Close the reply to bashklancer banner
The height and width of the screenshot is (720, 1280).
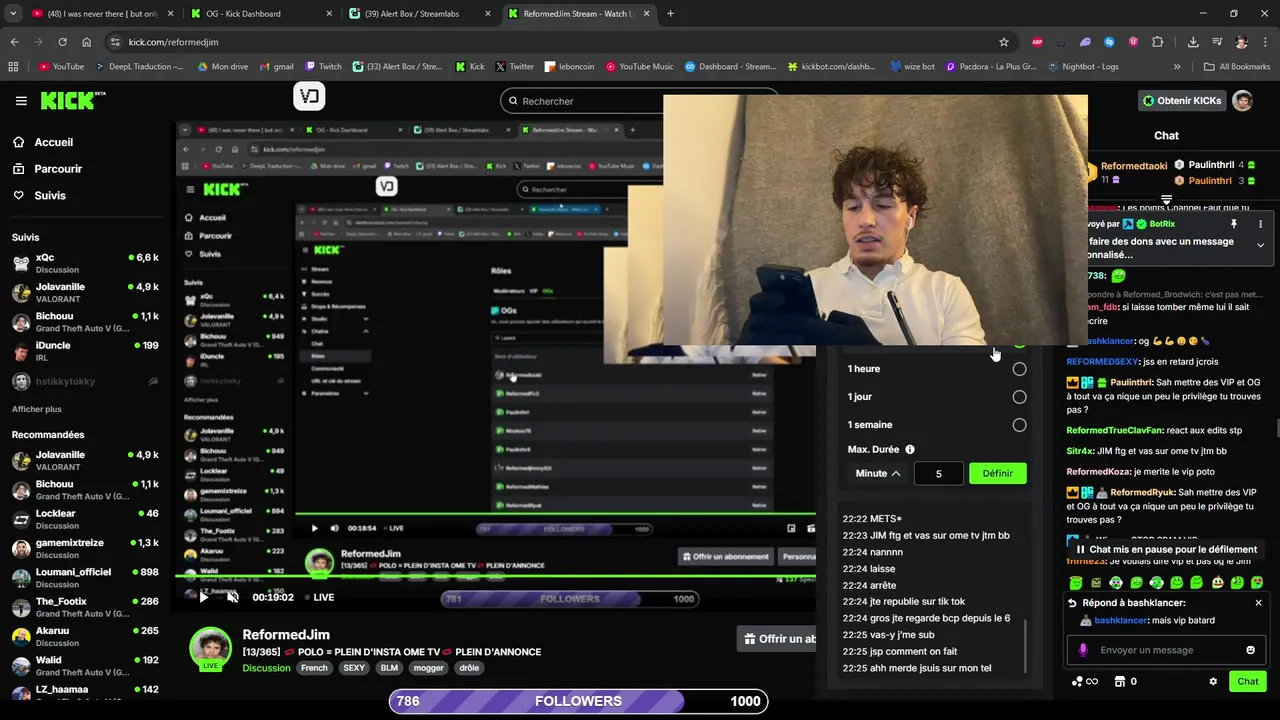tap(1258, 603)
